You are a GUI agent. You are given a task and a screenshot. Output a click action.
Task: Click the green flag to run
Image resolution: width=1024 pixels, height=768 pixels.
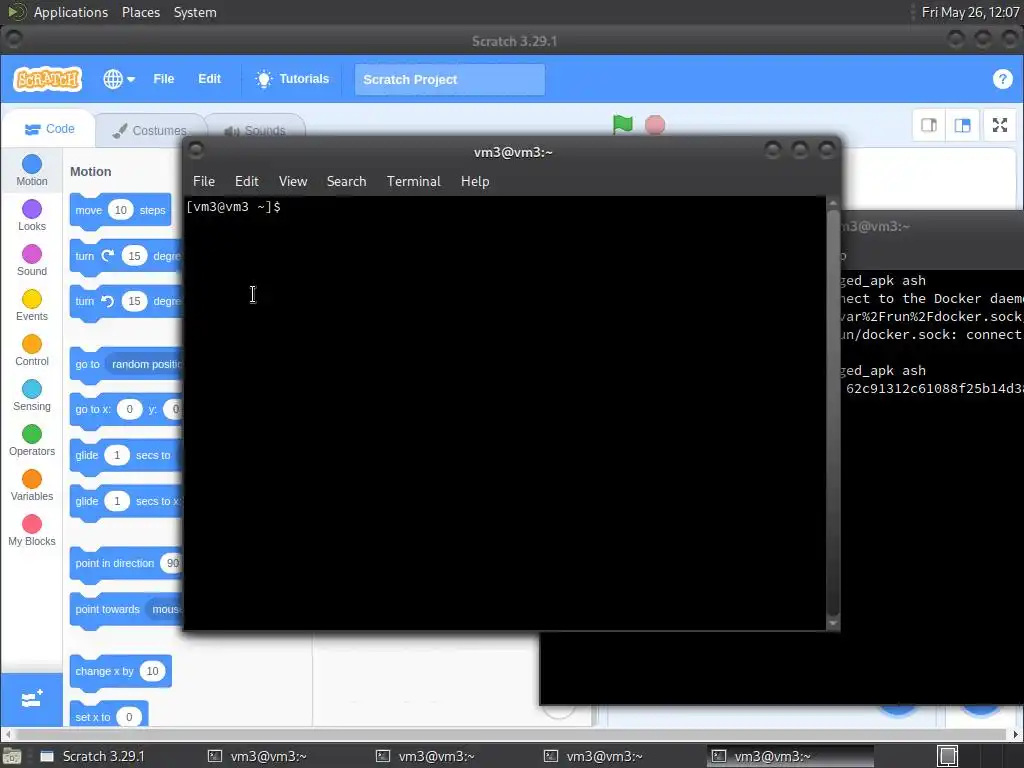pyautogui.click(x=622, y=124)
